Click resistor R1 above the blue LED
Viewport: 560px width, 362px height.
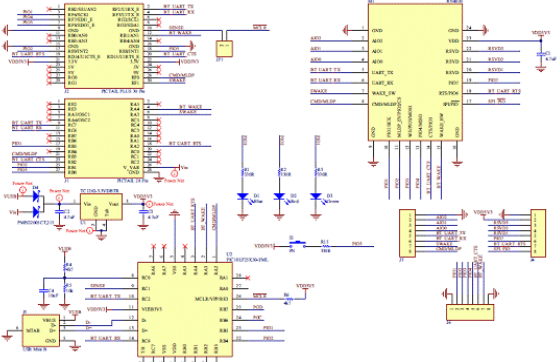pyautogui.click(x=243, y=172)
